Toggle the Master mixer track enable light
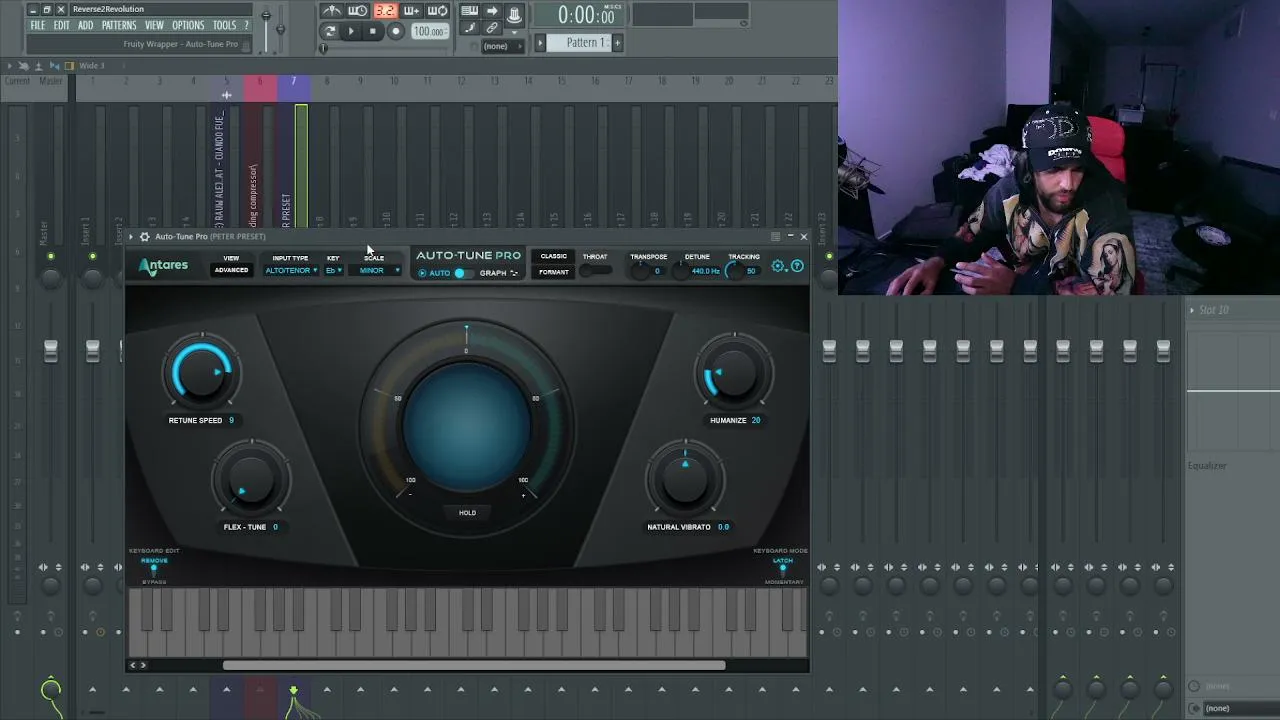Screen dimensions: 1280x720 51,257
